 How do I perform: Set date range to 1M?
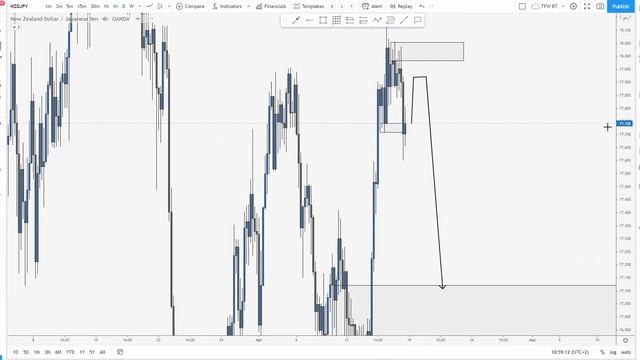[37, 352]
